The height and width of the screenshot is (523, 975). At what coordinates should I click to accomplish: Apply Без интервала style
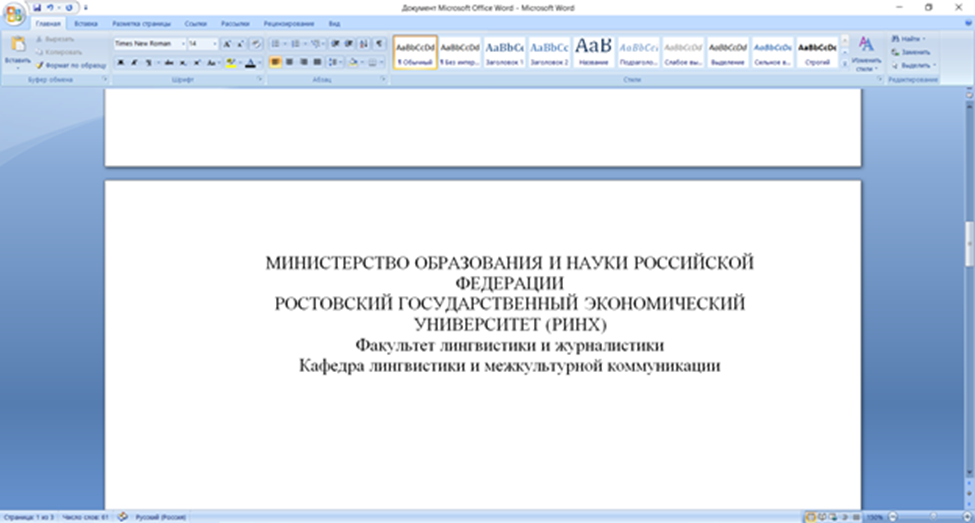pos(460,52)
